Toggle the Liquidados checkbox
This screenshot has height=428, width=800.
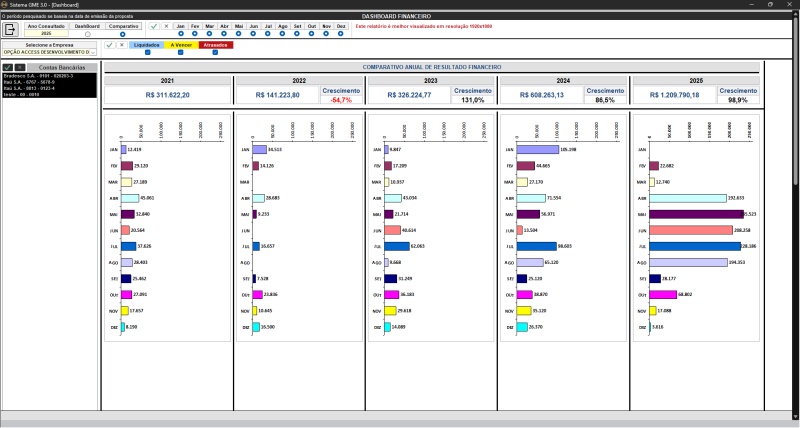tap(147, 52)
